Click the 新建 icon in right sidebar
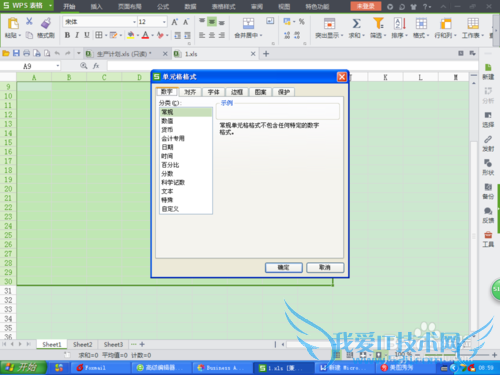This screenshot has width=500, height=375. 488,68
